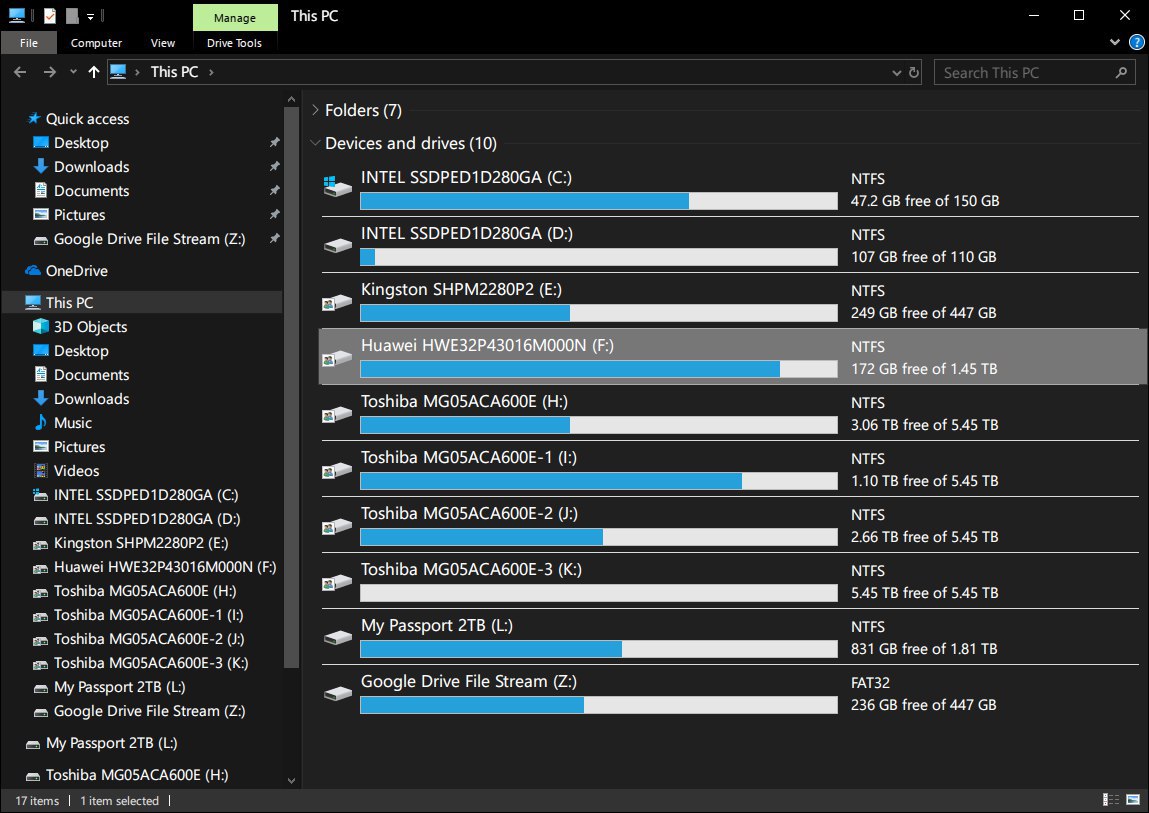The height and width of the screenshot is (813, 1149).
Task: Toggle pin on Google Drive File Stream
Action: tap(274, 239)
